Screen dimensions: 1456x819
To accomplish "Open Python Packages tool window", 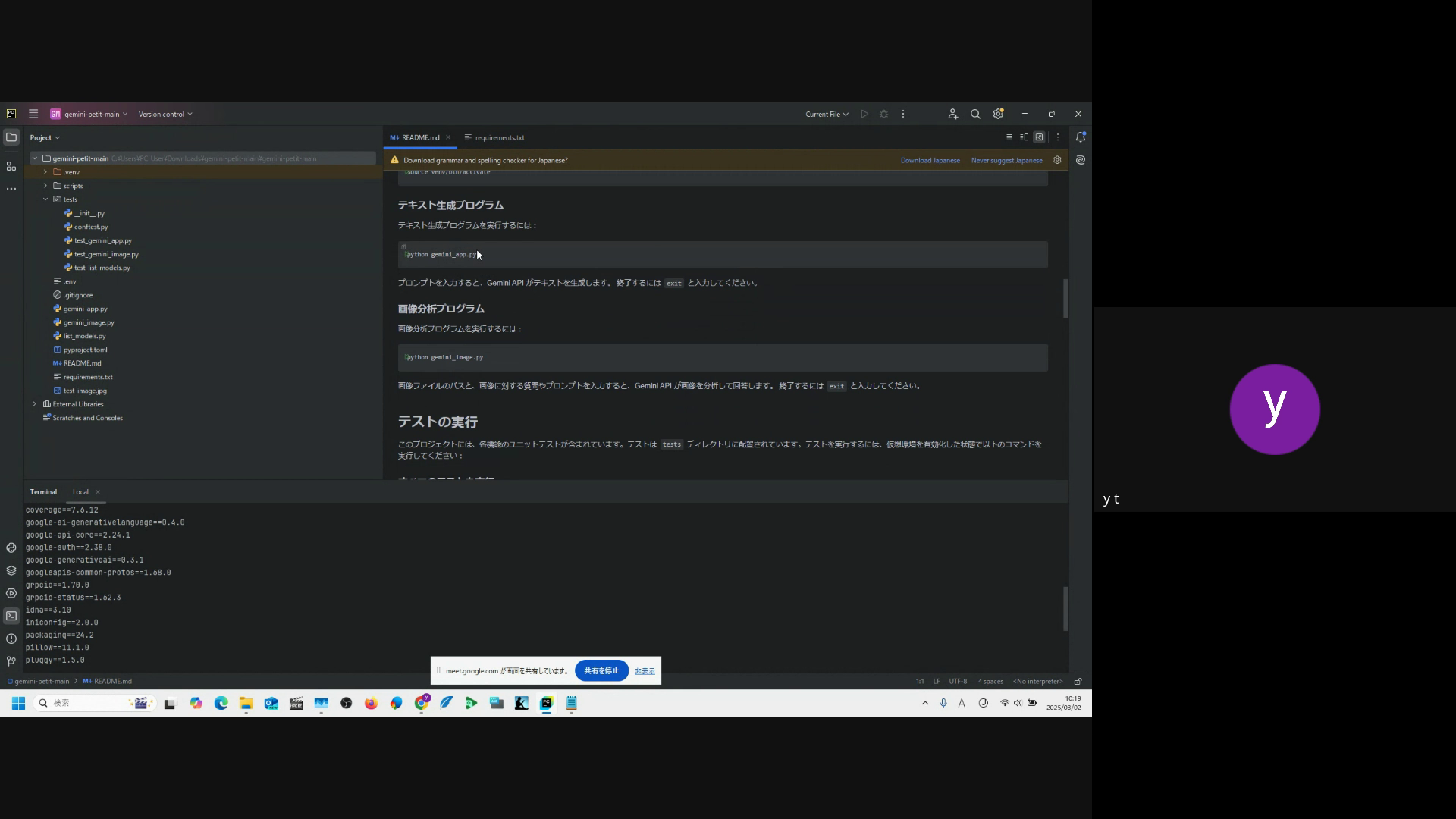I will point(11,570).
